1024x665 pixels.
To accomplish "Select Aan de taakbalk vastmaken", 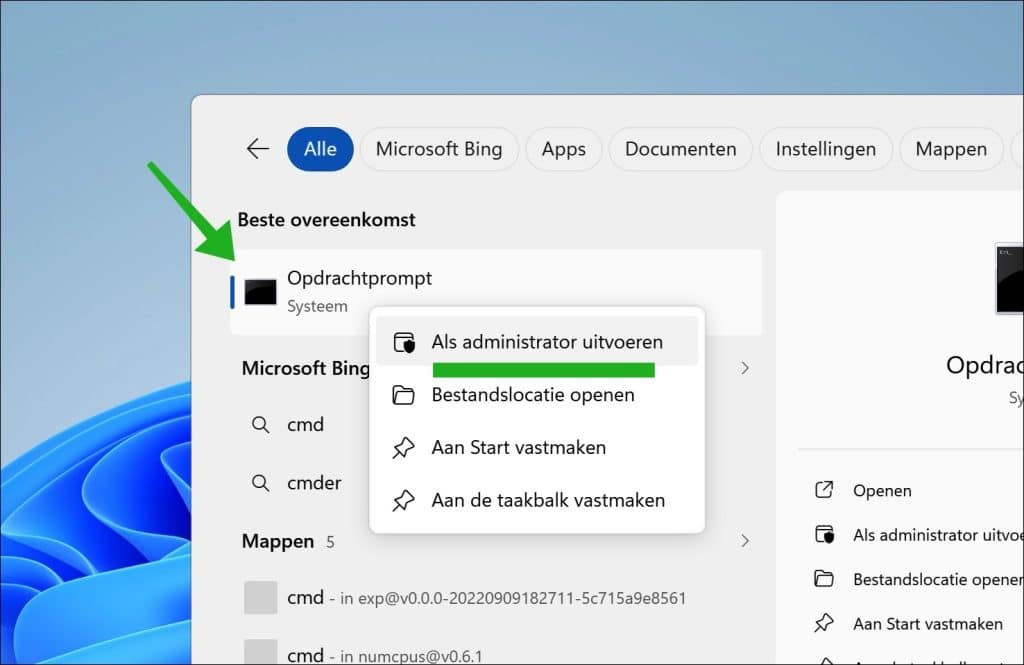I will point(537,500).
